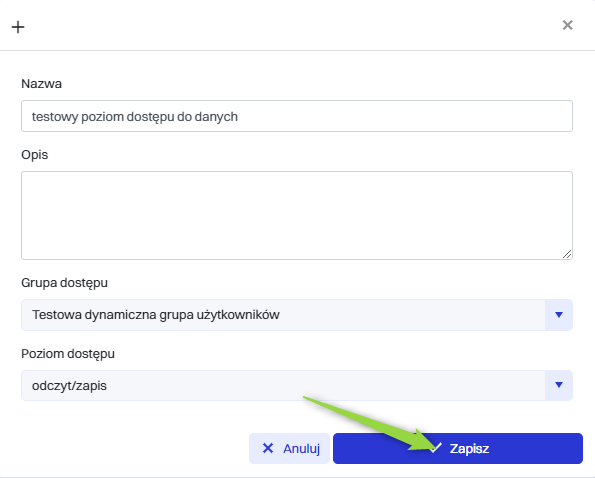Open the combo showing odczyt/zapis
The image size is (595, 478).
tap(297, 385)
